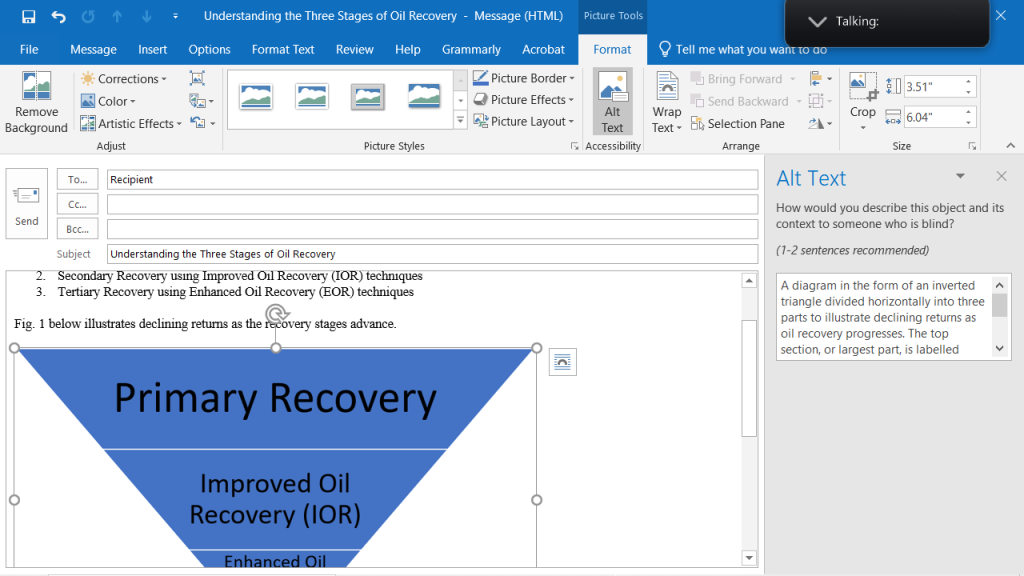This screenshot has height=576, width=1024.
Task: Collapse the ribbon with chevron
Action: click(x=1010, y=146)
